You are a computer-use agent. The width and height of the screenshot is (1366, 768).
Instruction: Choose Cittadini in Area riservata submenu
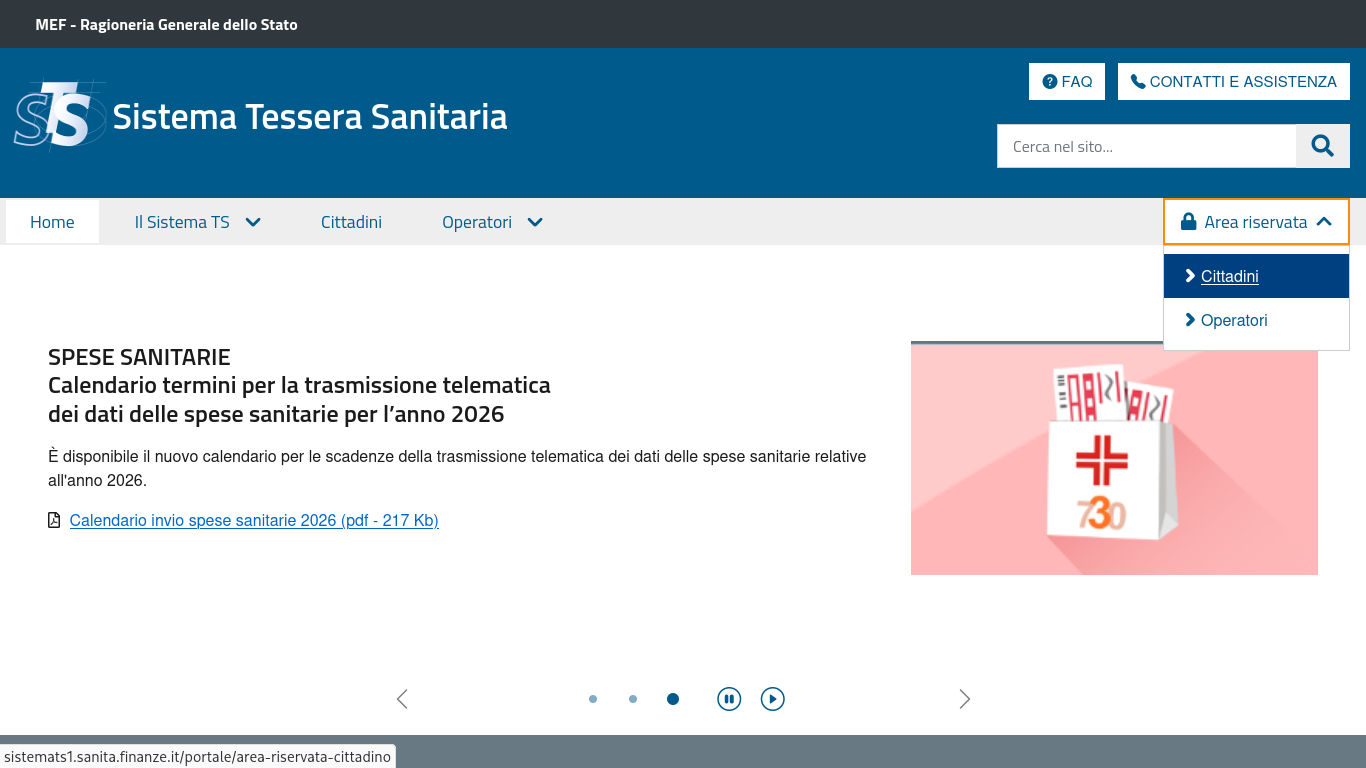tap(1256, 276)
